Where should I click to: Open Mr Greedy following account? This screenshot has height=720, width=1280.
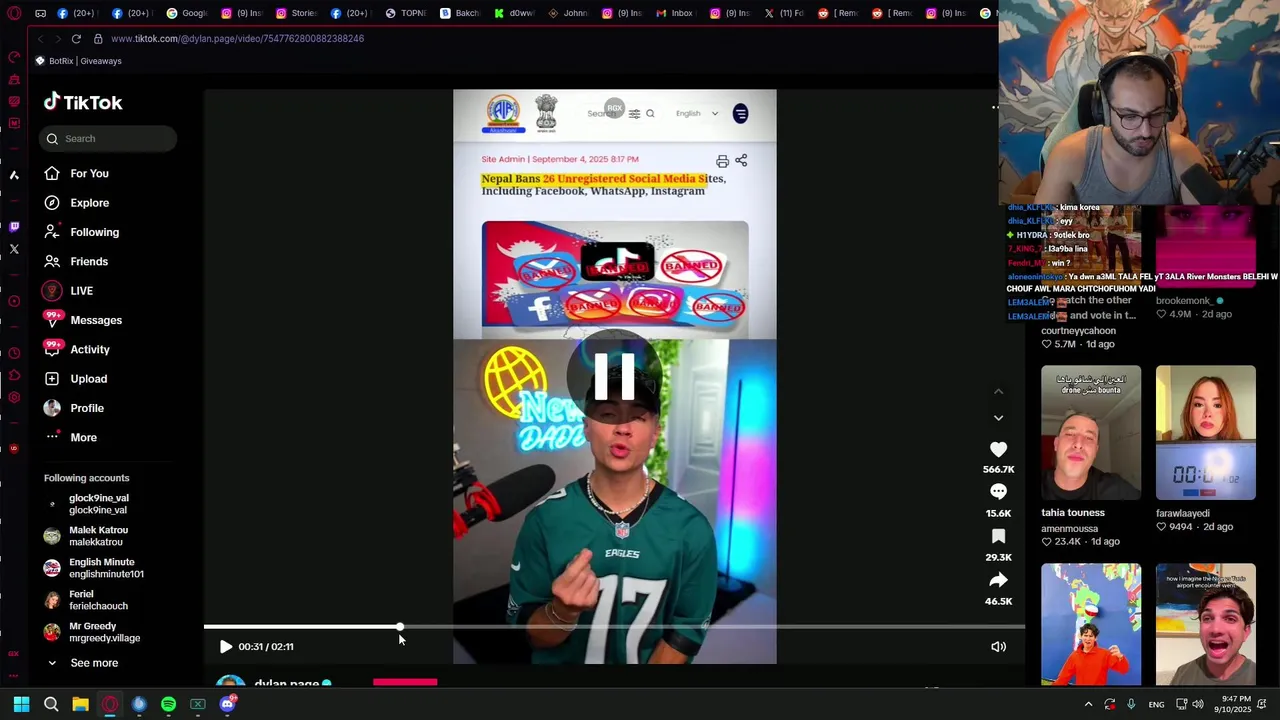pos(93,632)
